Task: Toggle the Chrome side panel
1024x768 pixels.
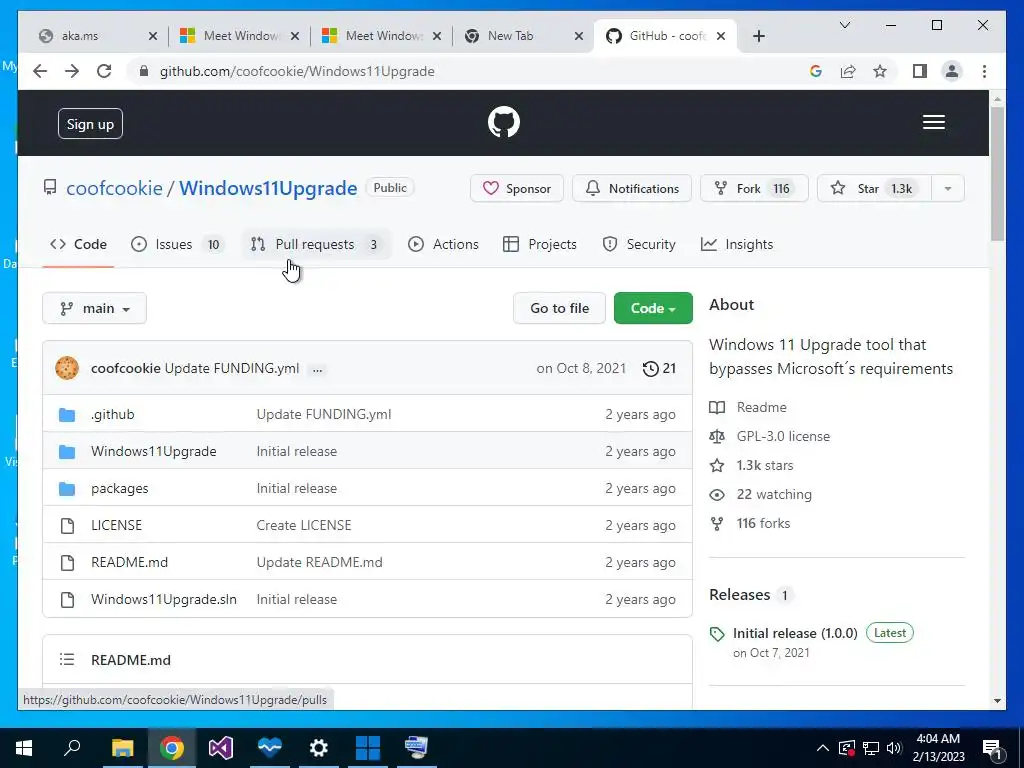Action: click(x=920, y=71)
